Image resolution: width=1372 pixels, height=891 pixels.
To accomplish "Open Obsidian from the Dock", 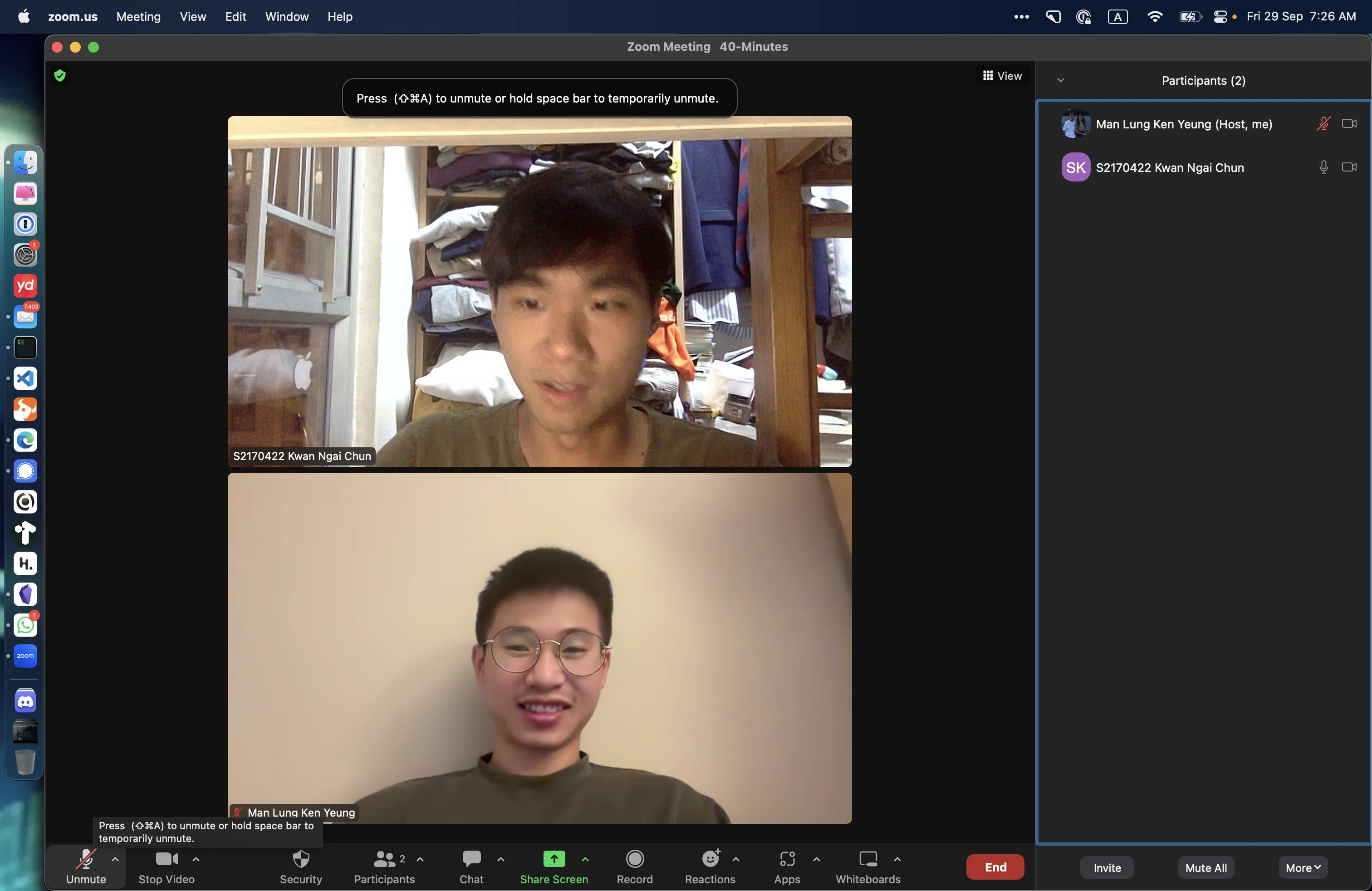I will point(25,594).
